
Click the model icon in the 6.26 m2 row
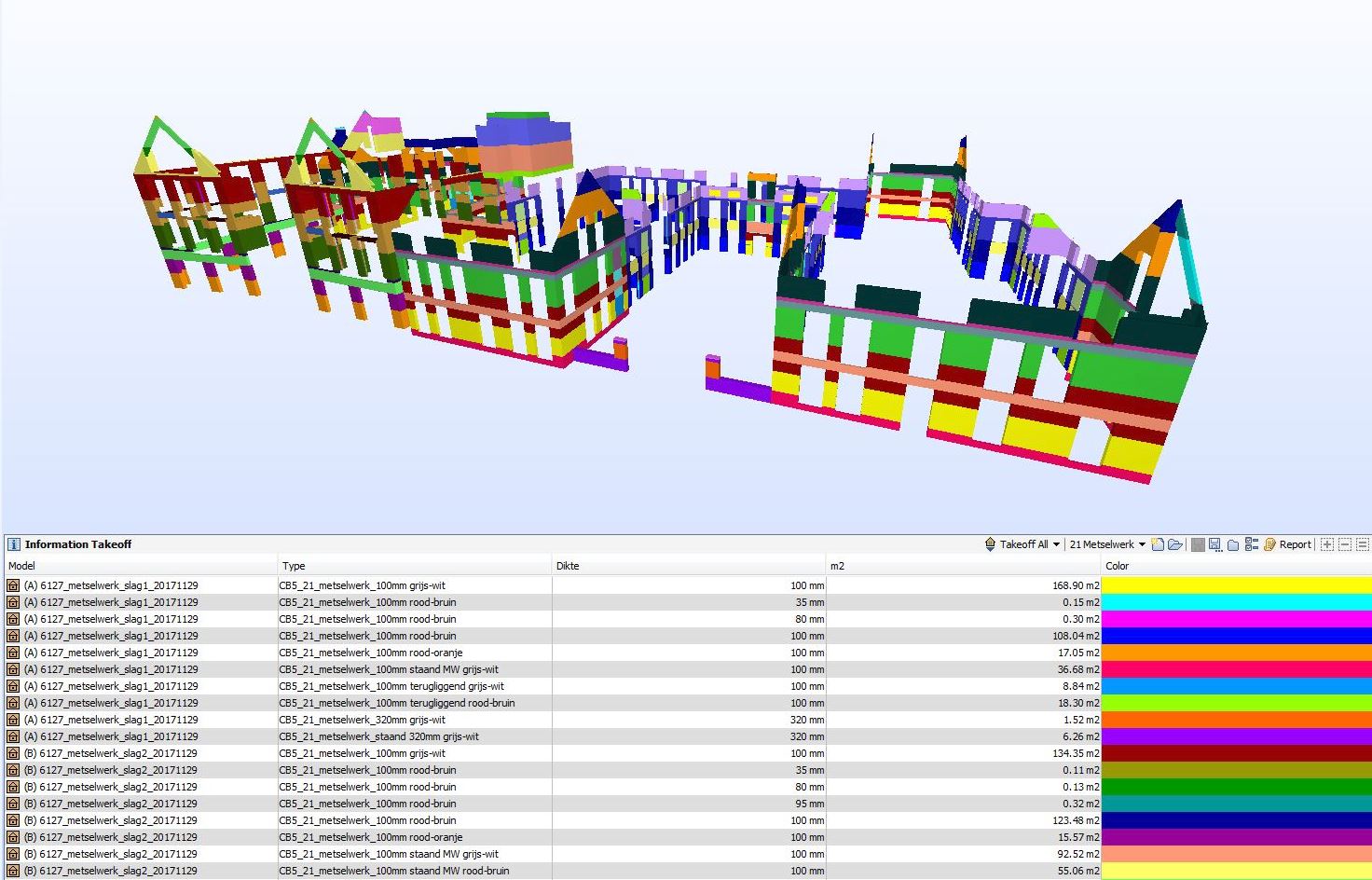pyautogui.click(x=13, y=736)
